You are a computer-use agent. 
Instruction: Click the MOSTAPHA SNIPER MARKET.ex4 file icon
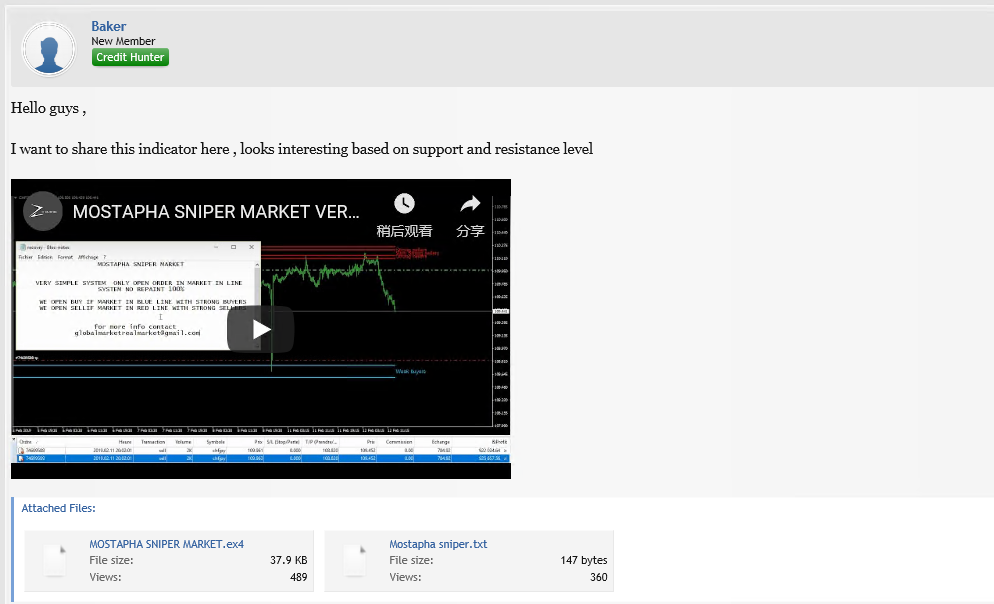pos(55,560)
